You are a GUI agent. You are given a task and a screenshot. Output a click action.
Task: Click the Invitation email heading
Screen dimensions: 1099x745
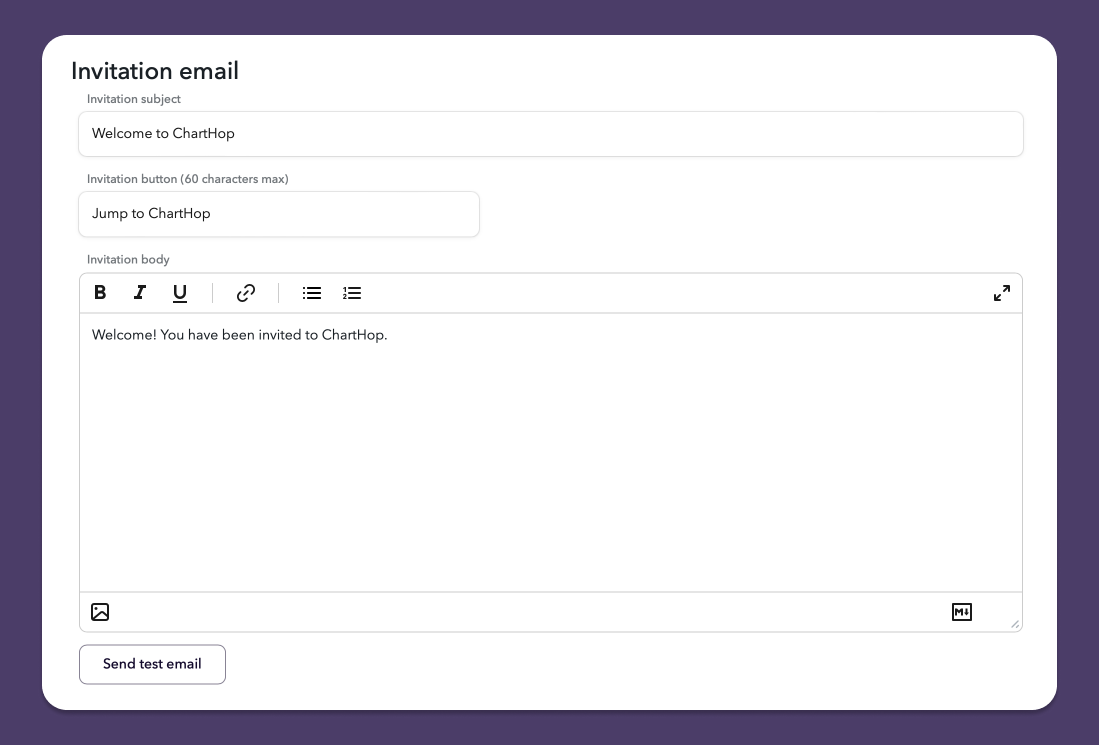coord(154,71)
